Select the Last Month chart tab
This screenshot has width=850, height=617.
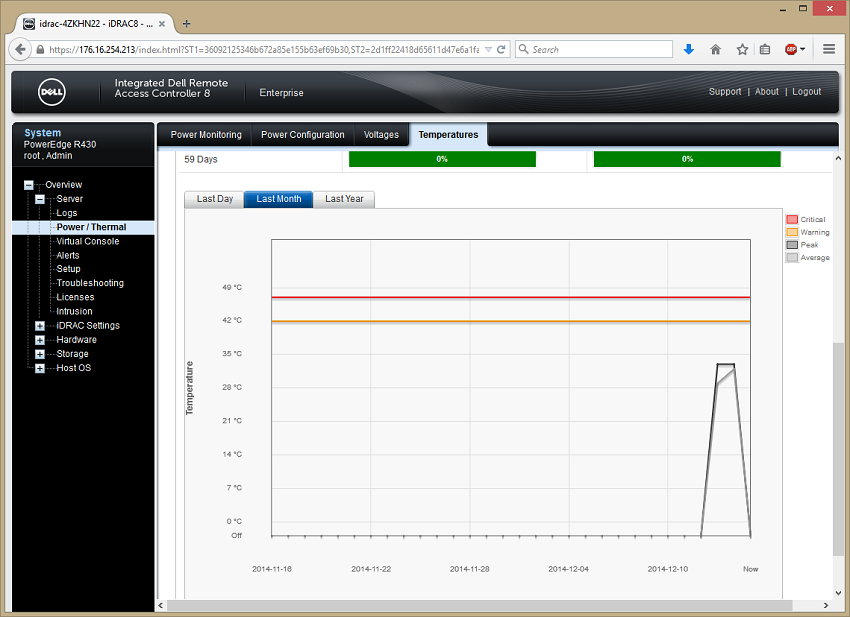(279, 199)
